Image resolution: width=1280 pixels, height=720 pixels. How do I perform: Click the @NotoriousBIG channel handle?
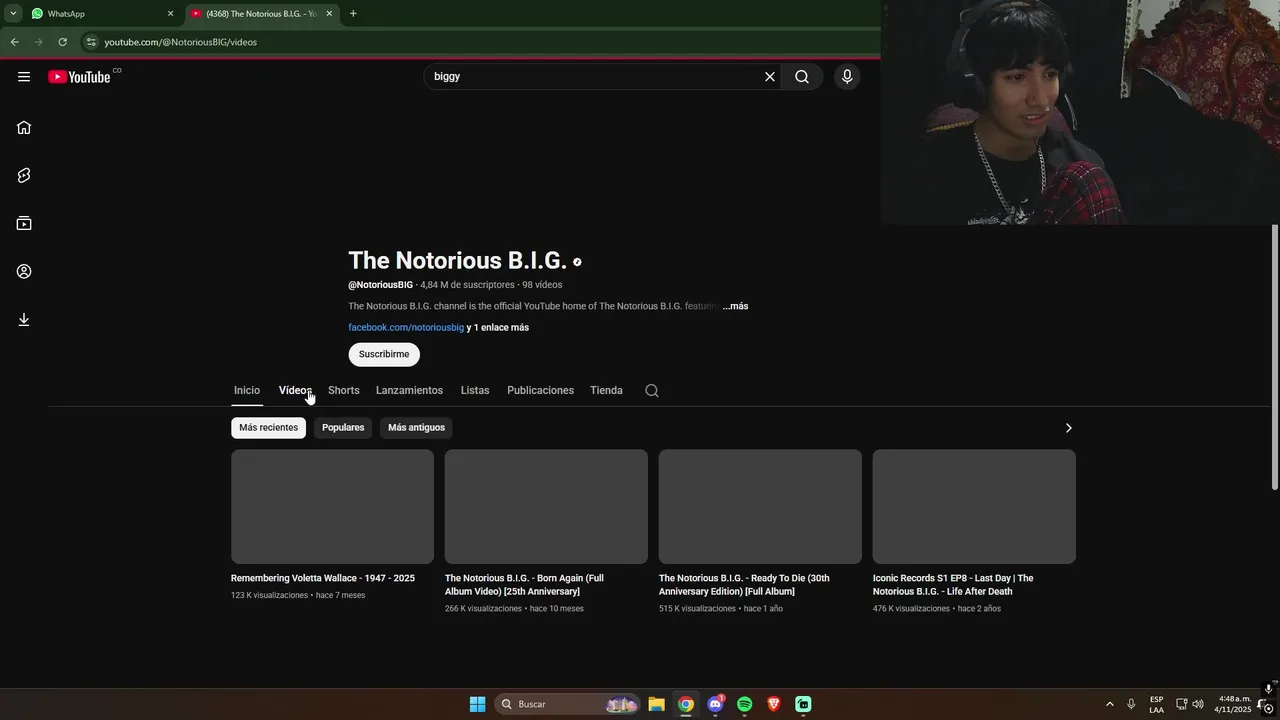tap(380, 285)
